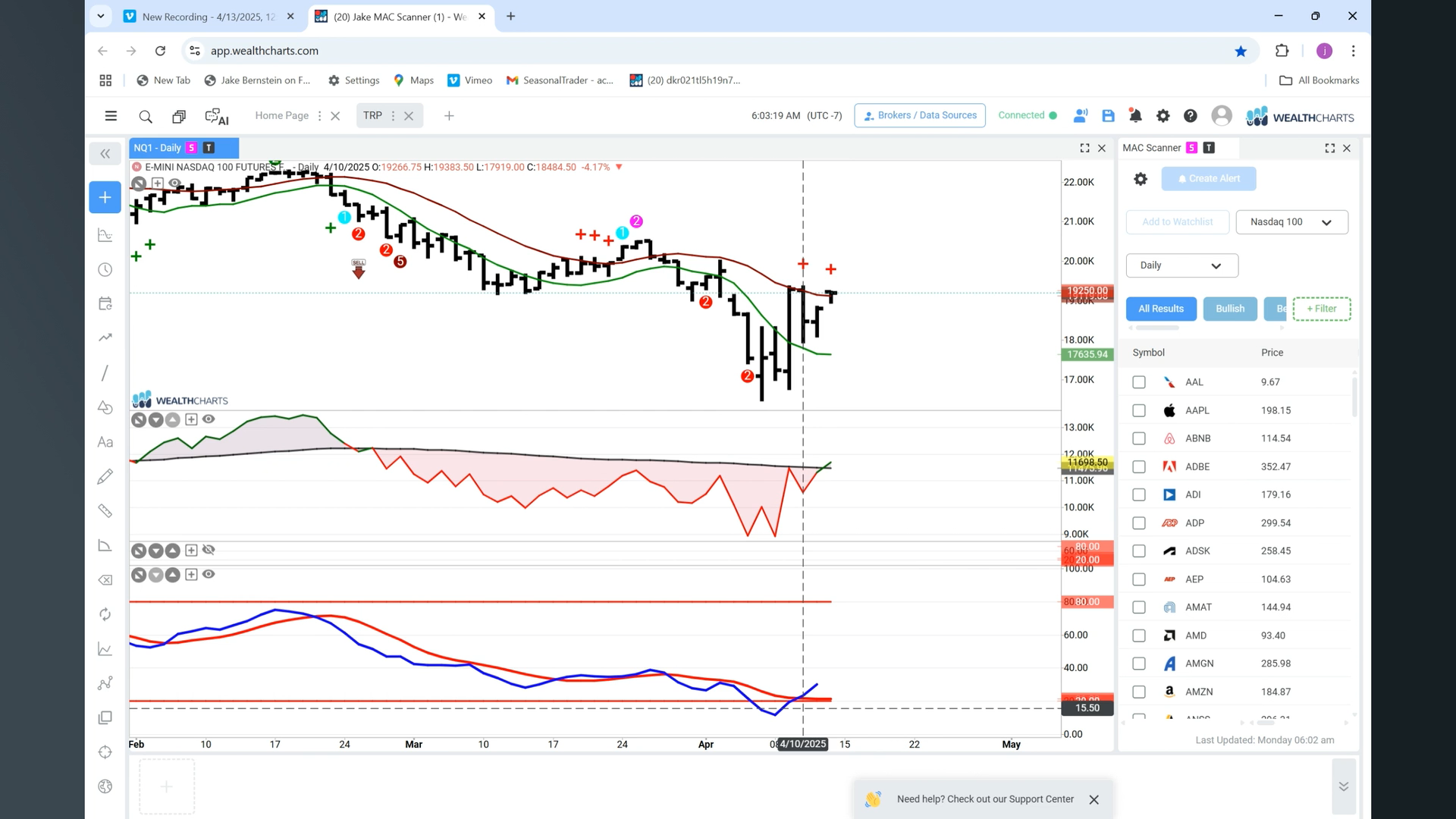Viewport: 1456px width, 819px height.
Task: Switch to New Recording browser tab
Action: click(x=209, y=17)
